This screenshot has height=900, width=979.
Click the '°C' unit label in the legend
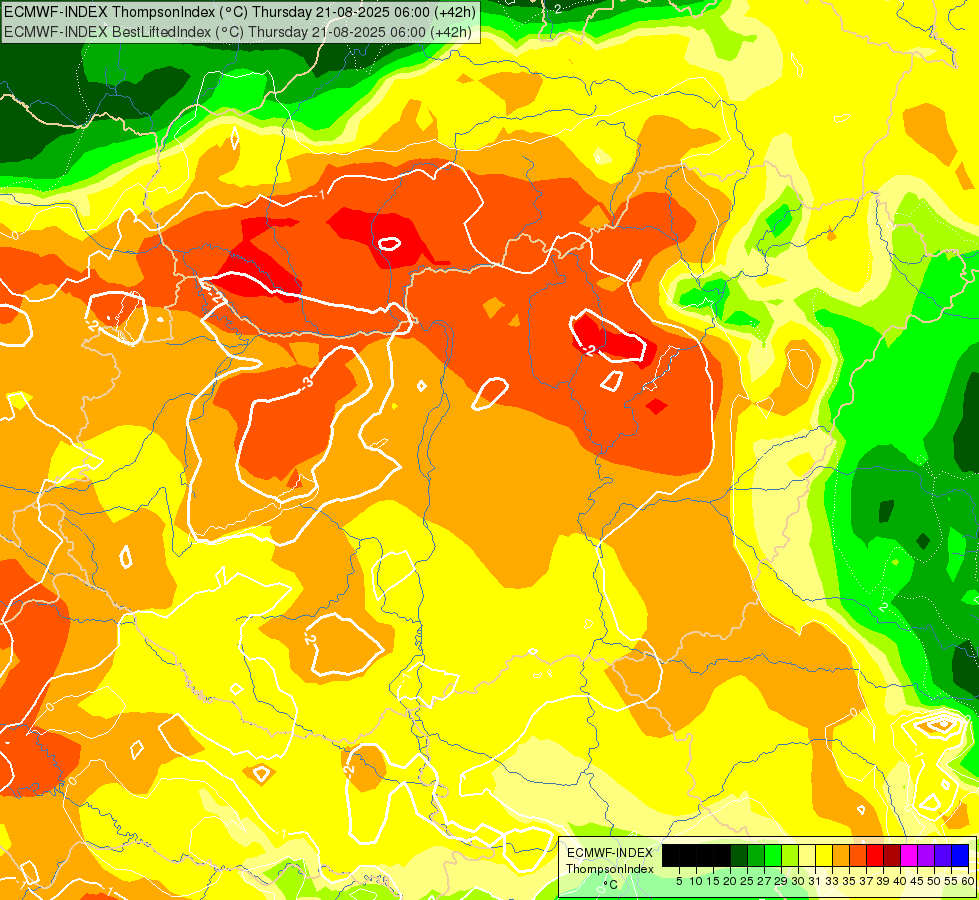[610, 885]
